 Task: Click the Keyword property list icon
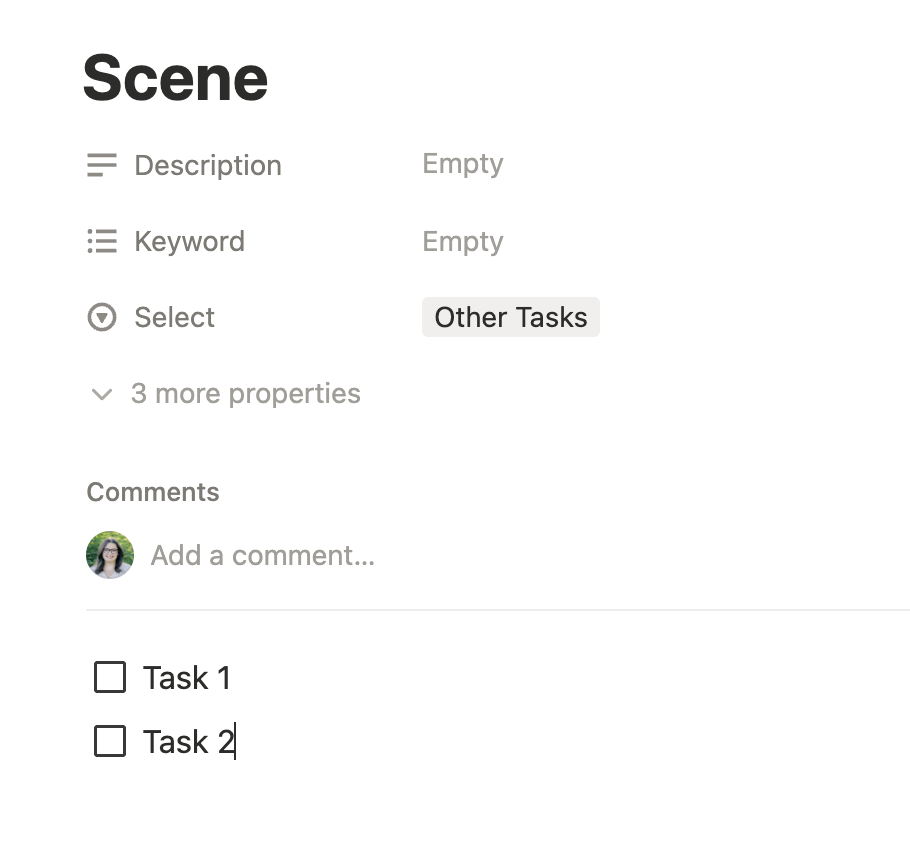point(102,241)
